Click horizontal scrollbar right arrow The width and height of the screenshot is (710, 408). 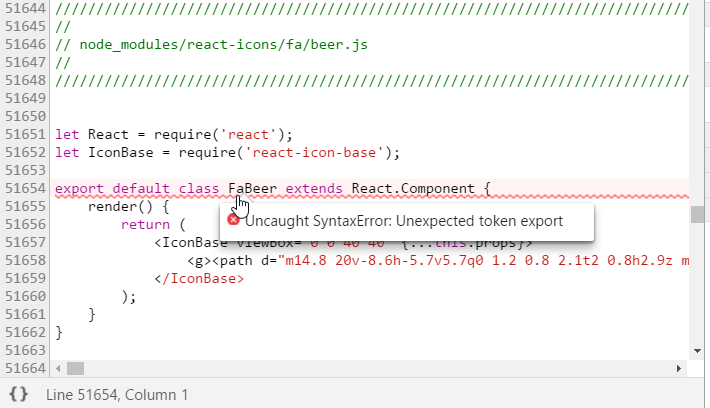click(x=682, y=368)
